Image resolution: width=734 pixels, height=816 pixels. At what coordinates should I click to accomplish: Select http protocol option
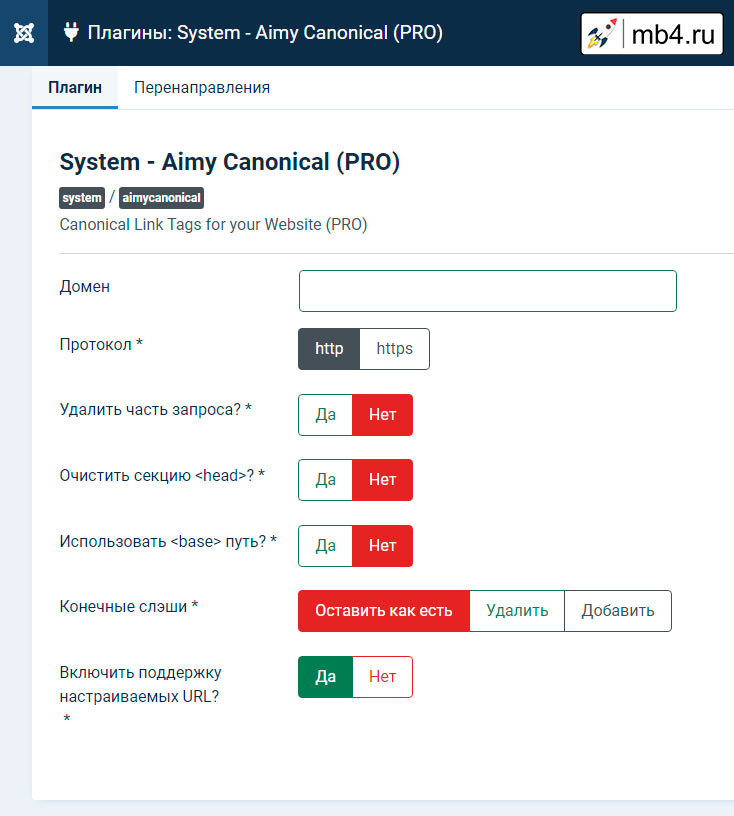tap(329, 349)
